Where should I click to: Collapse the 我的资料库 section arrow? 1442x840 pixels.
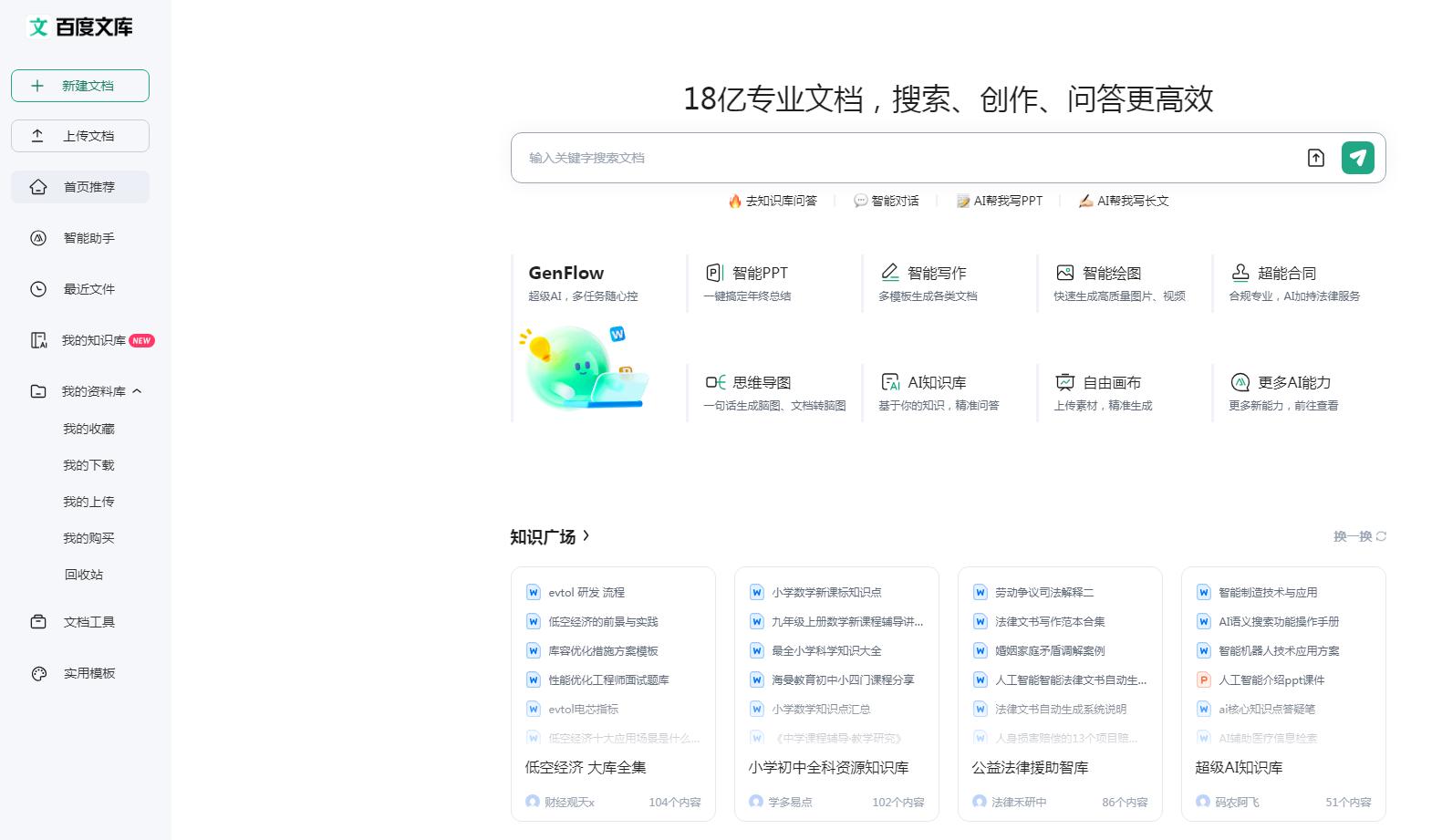click(137, 391)
